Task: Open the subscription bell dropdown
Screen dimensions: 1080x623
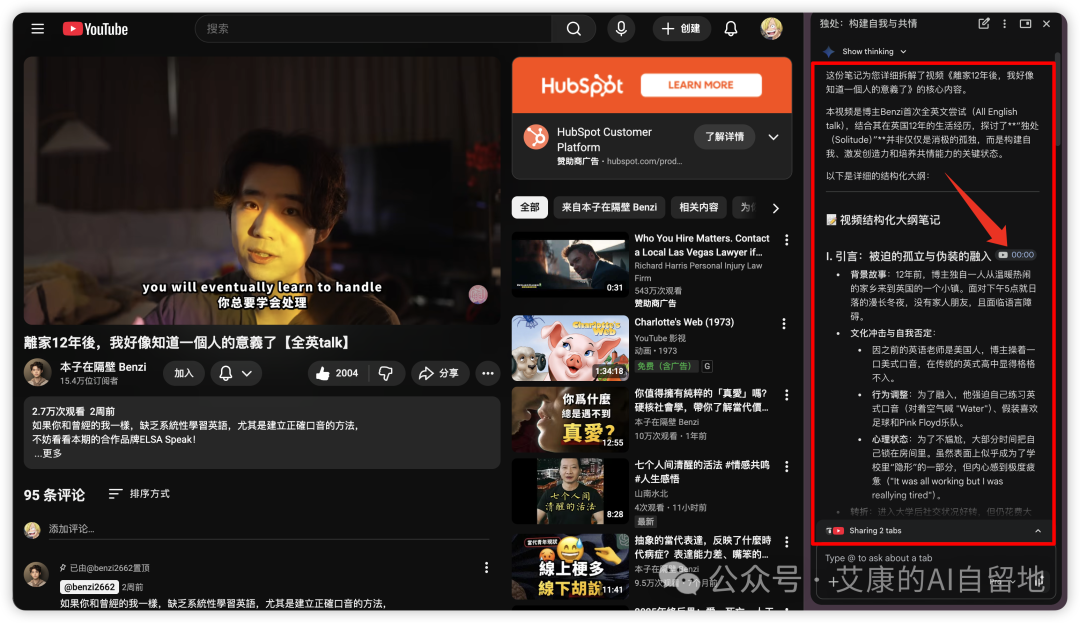Action: 236,373
